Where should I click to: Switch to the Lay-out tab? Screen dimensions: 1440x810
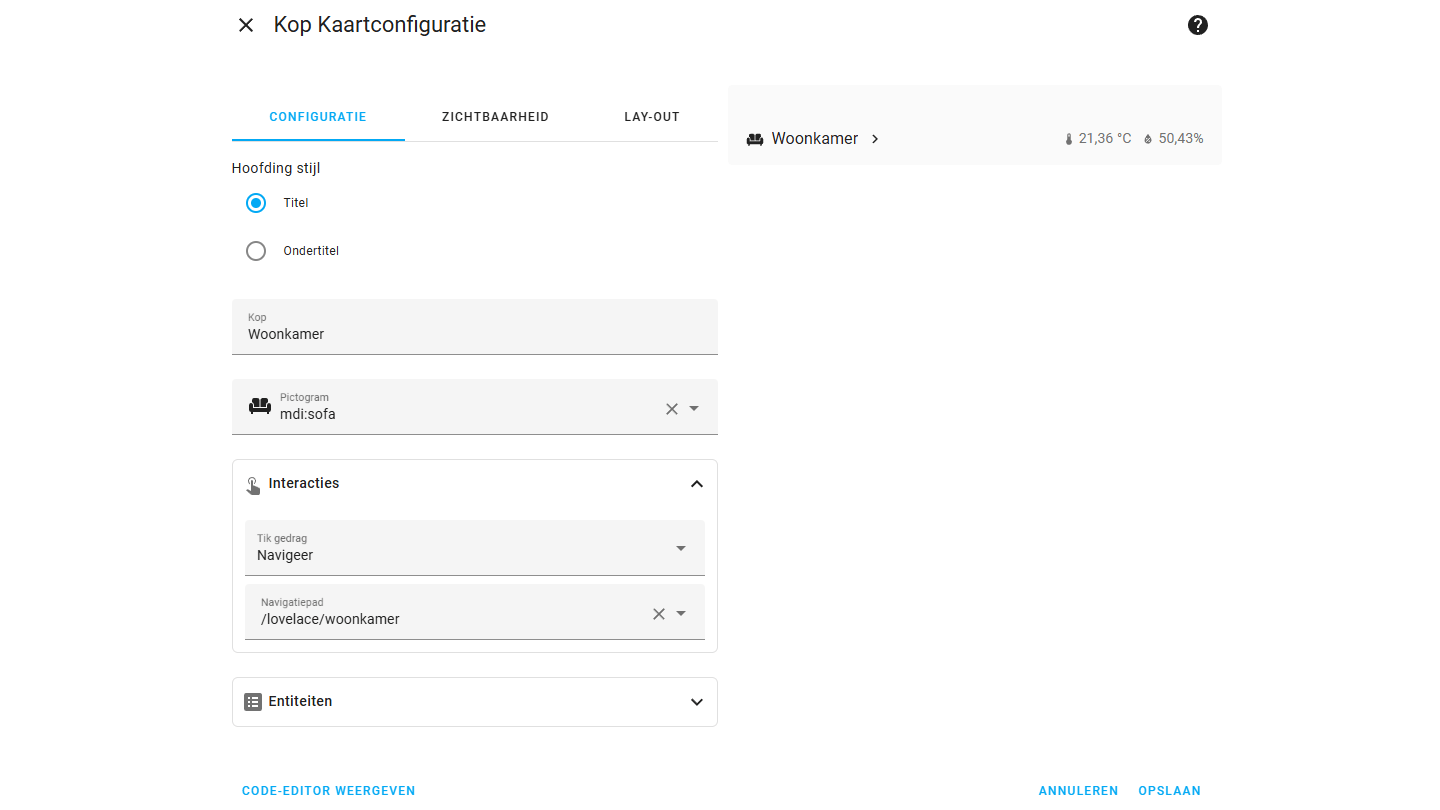point(652,117)
